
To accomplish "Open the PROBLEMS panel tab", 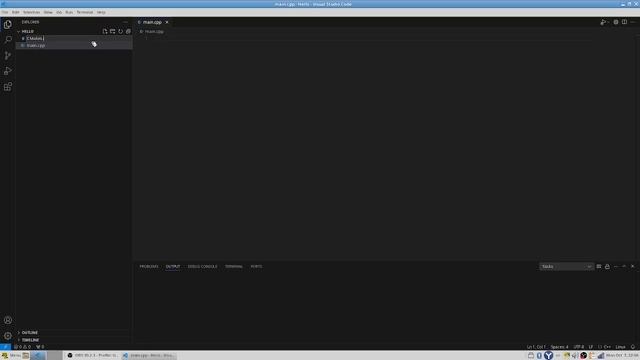I will (x=149, y=267).
